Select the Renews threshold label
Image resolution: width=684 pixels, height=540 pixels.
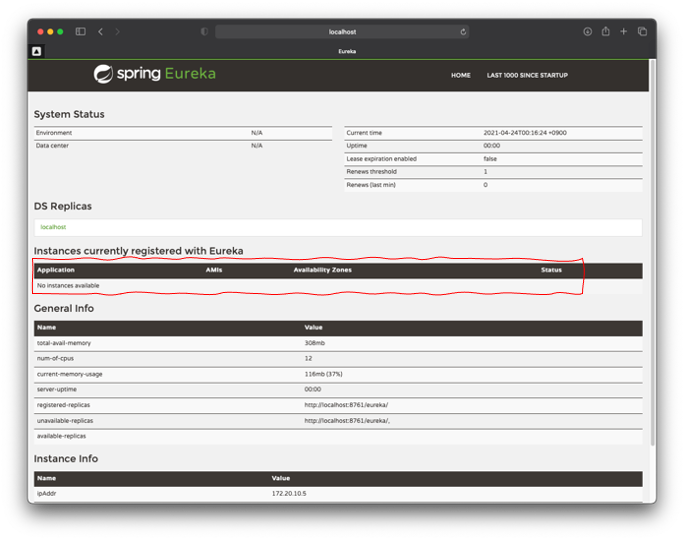(371, 172)
